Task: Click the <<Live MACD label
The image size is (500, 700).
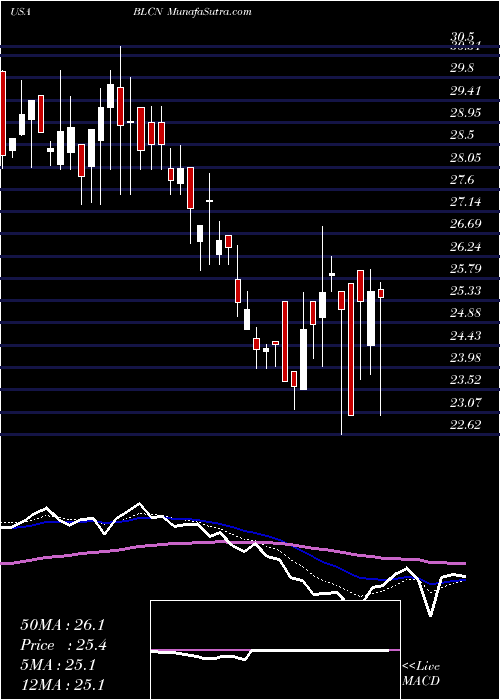Action: tap(421, 674)
